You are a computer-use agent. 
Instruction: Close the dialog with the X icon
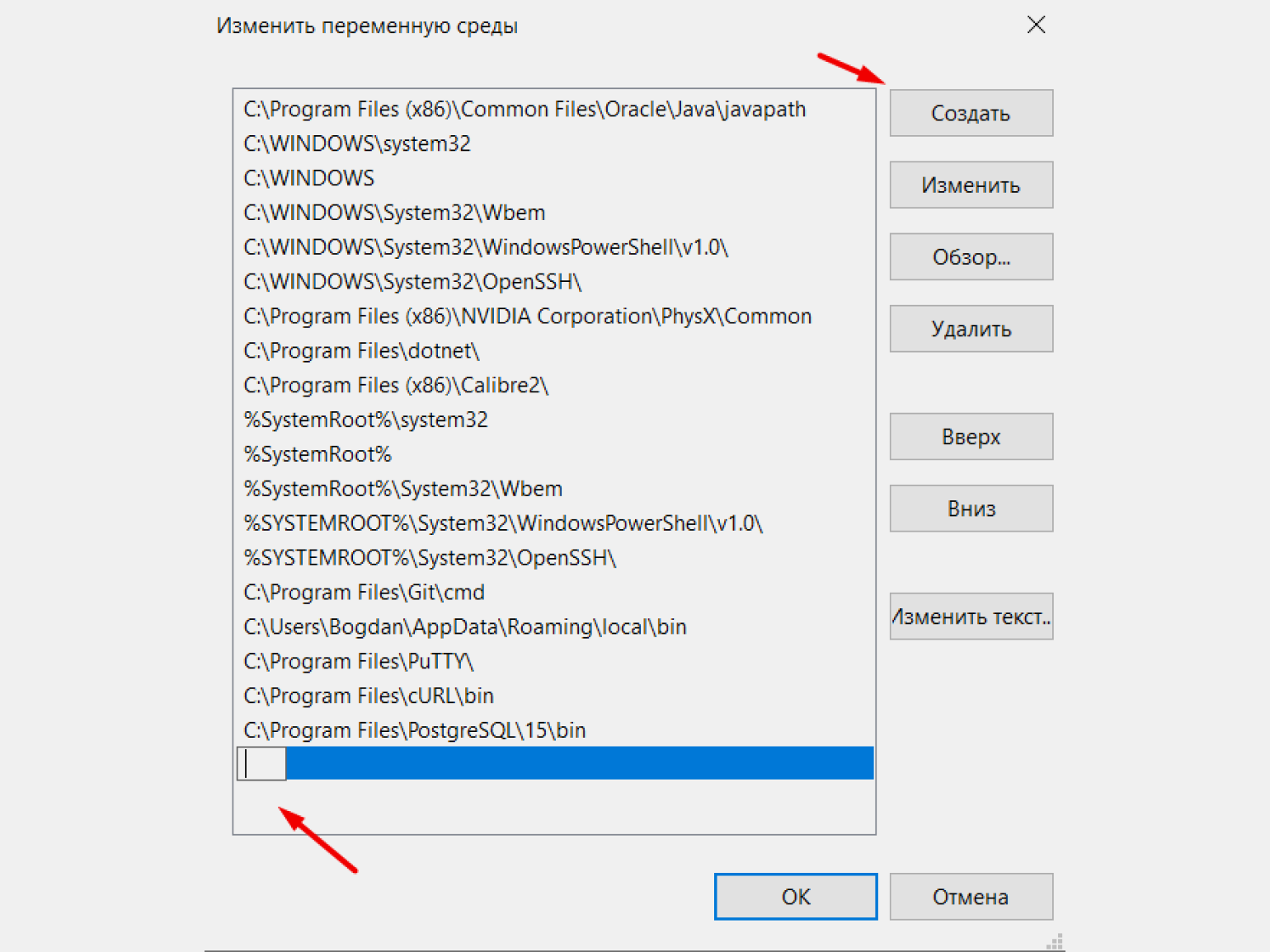point(1036,25)
